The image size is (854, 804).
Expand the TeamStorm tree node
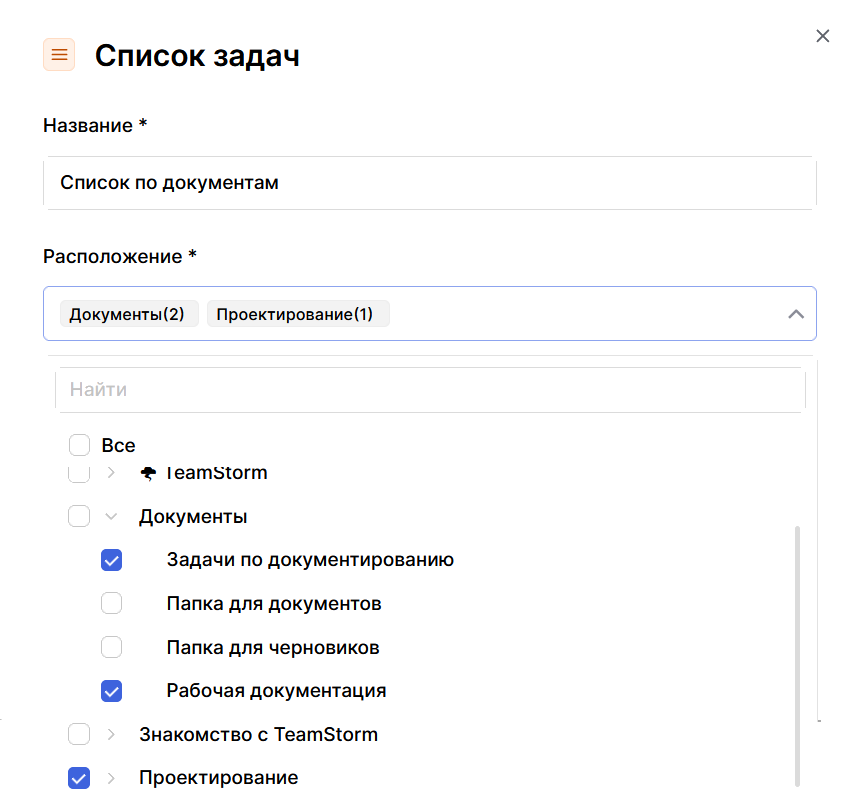point(111,473)
